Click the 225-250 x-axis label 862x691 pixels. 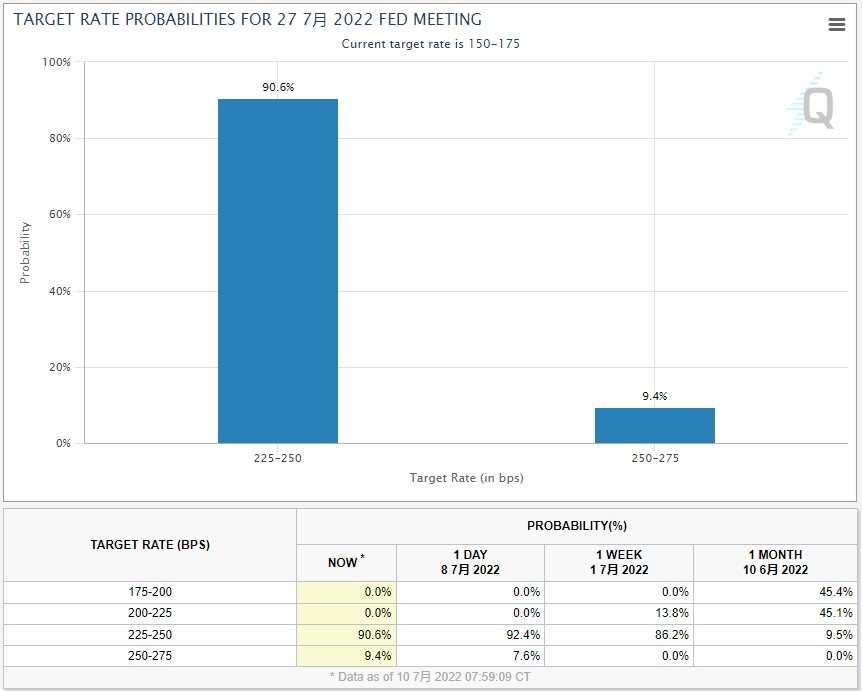coord(278,458)
